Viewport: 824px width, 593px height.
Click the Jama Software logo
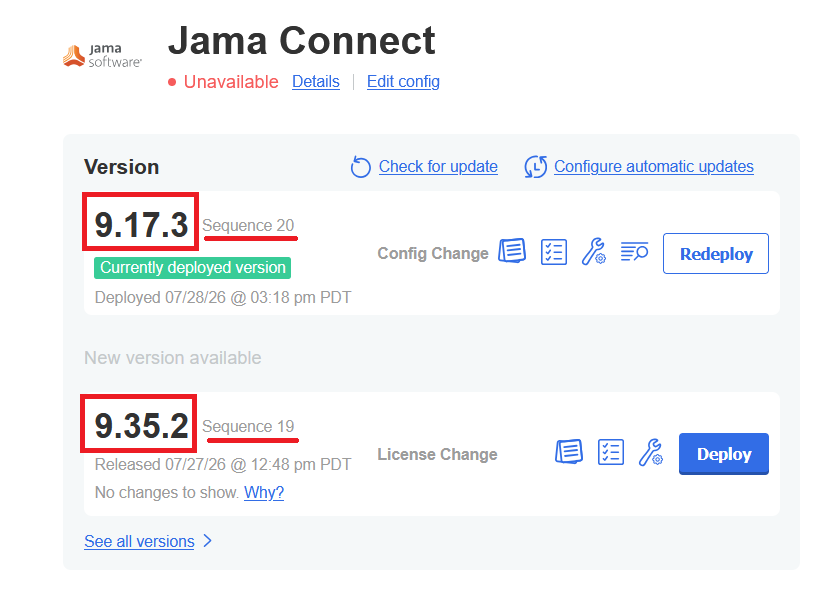pos(102,56)
